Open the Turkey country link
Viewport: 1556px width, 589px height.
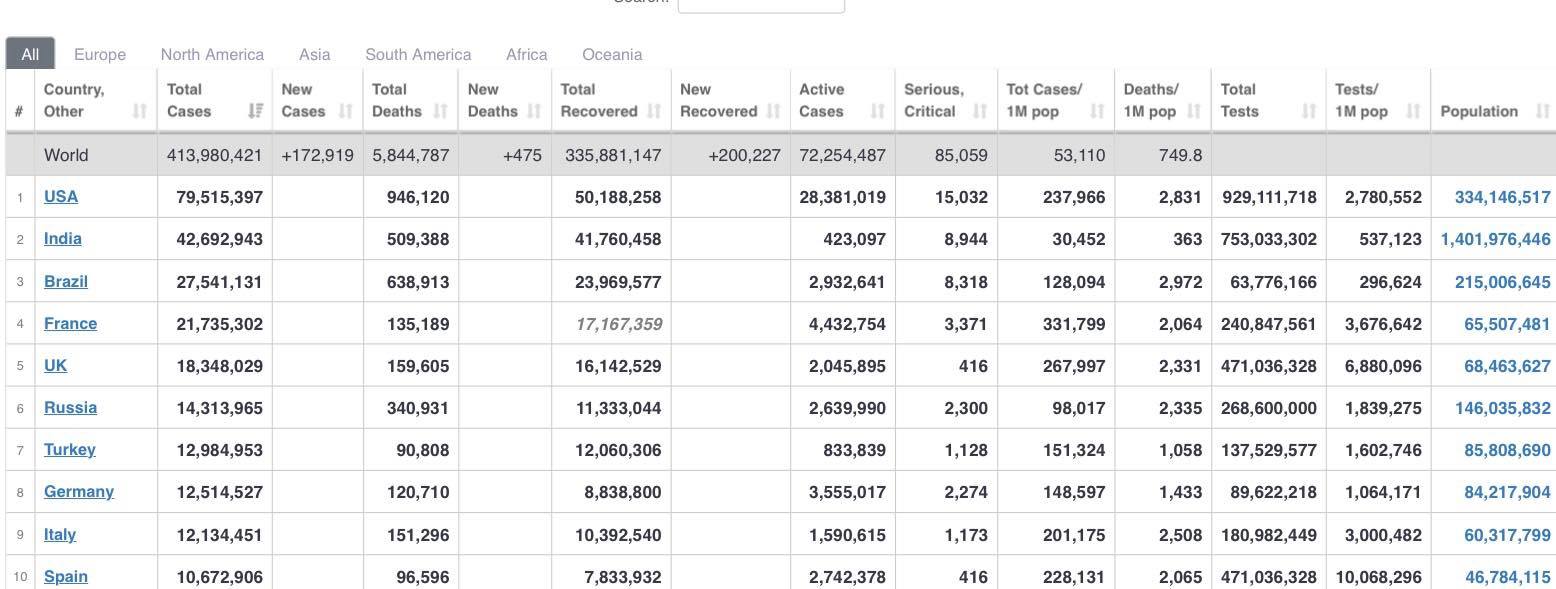pyautogui.click(x=70, y=449)
